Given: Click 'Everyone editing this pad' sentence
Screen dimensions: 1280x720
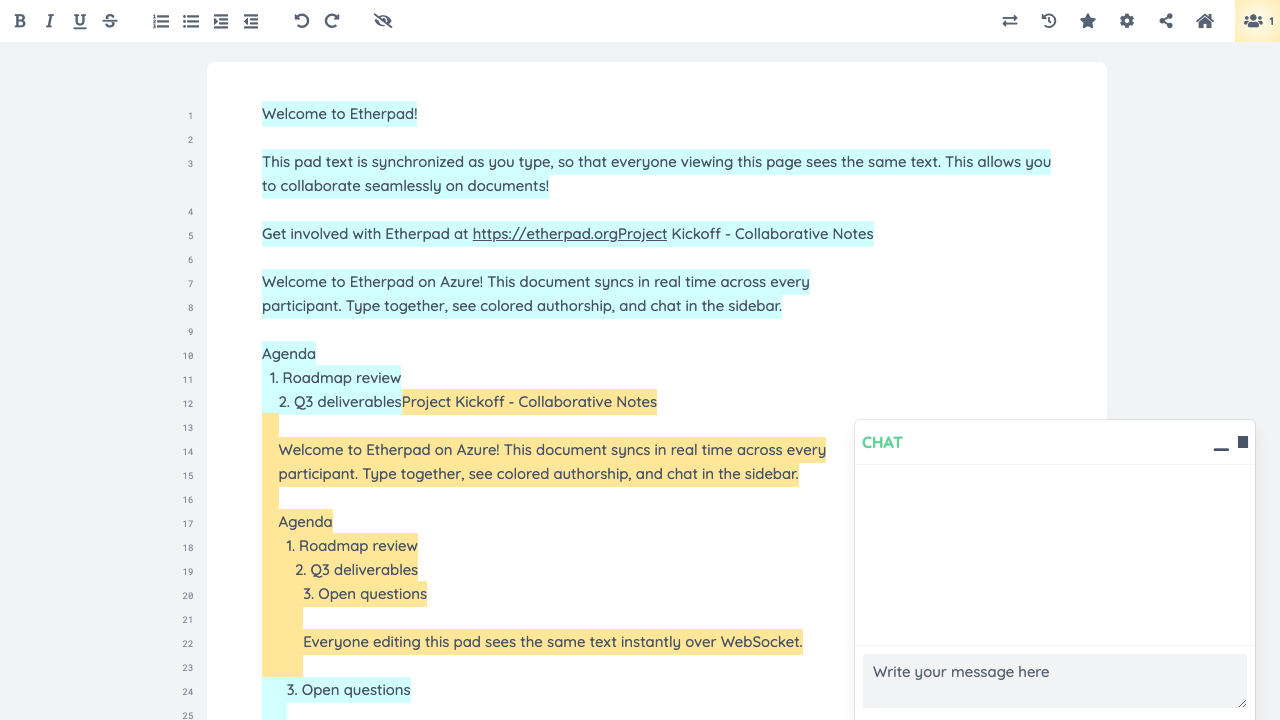Looking at the screenshot, I should 553,642.
